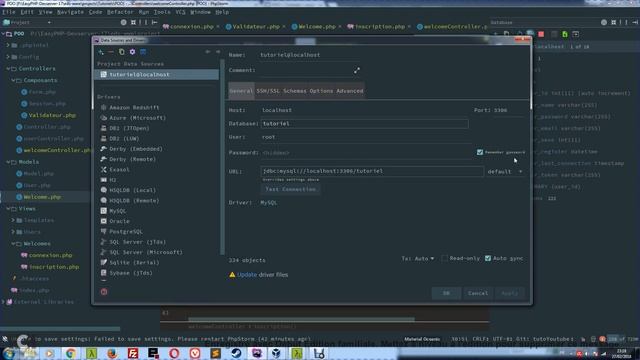Collapse the Welcomes folder
Screen dimensions: 640x360
[13, 244]
